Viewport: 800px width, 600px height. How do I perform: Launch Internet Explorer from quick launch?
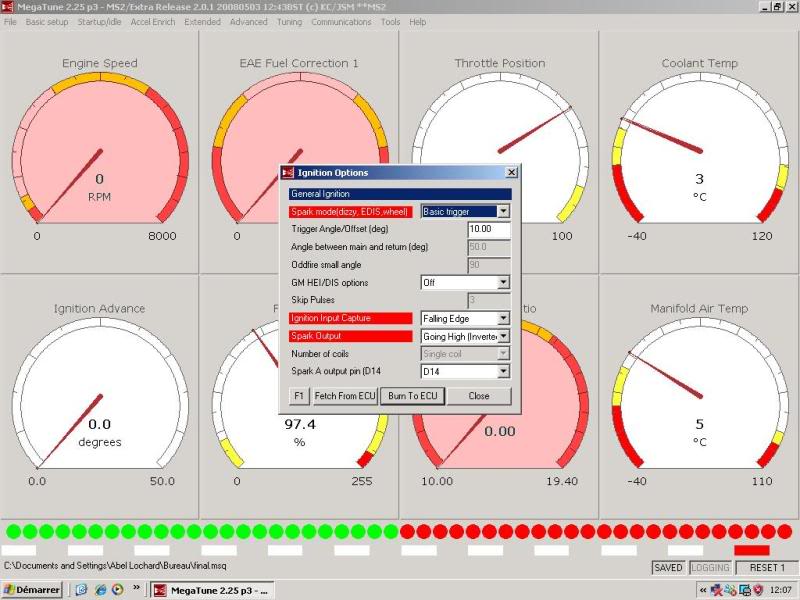tap(101, 590)
